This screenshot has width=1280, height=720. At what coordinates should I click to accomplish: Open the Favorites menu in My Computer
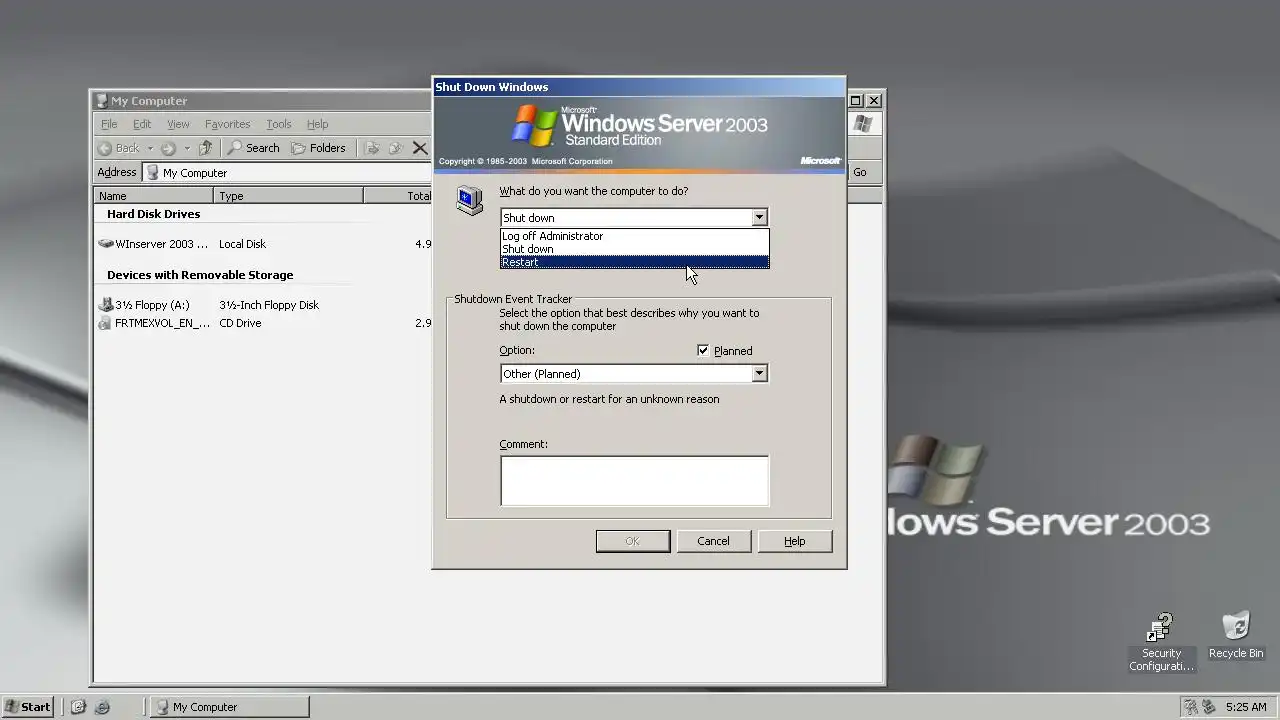(227, 124)
